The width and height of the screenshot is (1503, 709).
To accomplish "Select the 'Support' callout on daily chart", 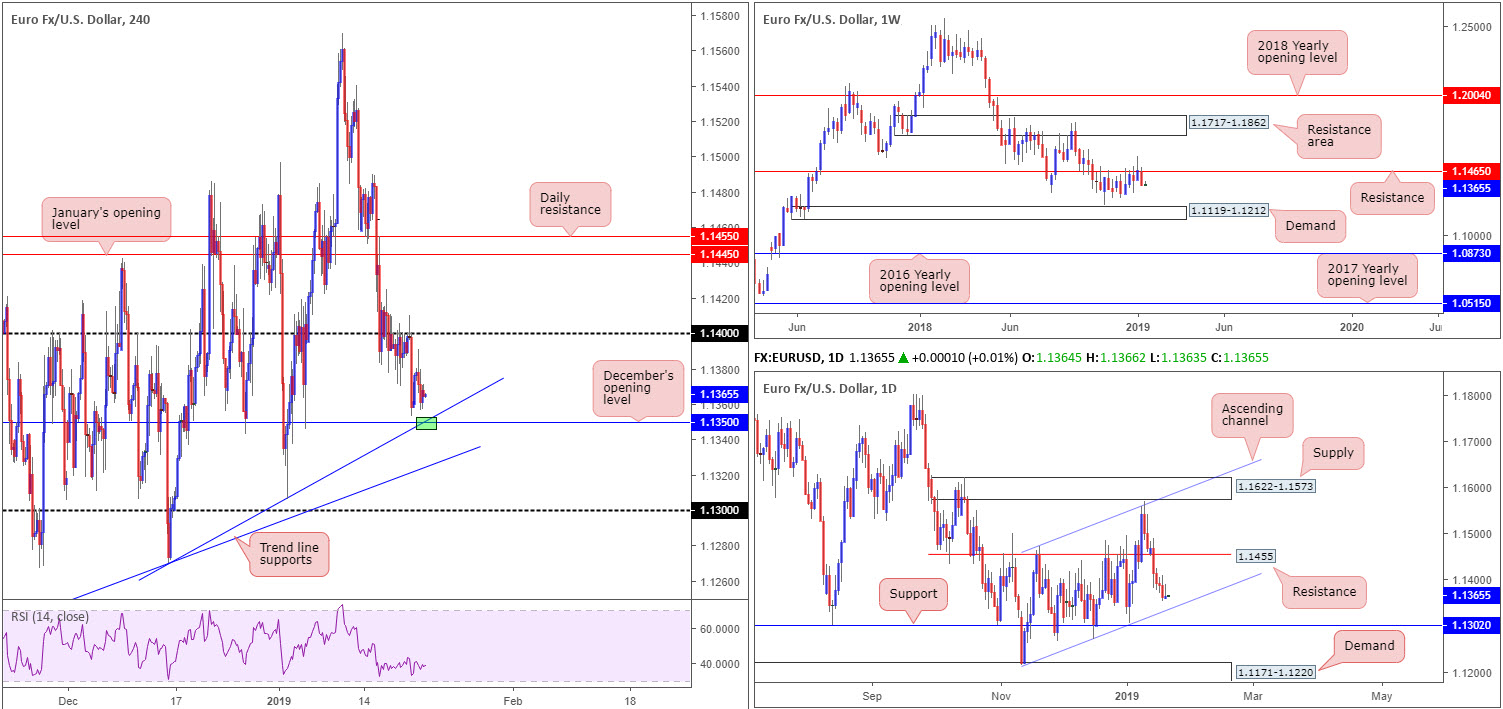I will coord(914,593).
